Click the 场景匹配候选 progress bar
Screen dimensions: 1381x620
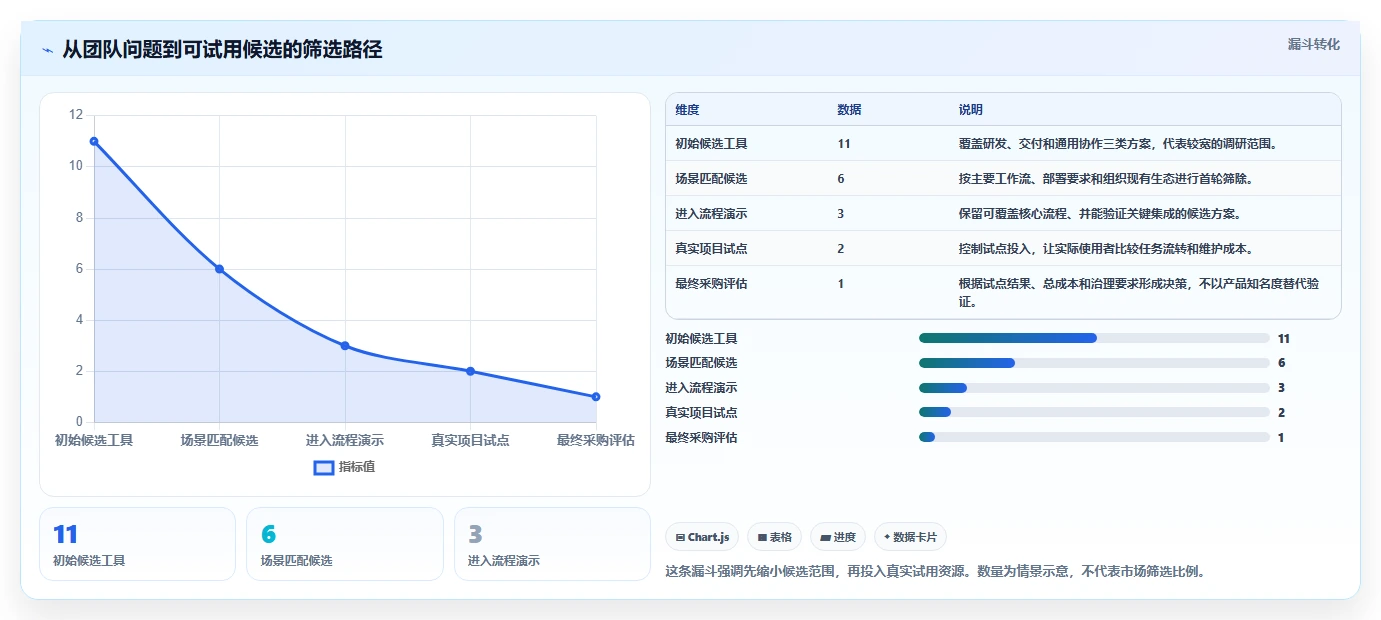tap(1094, 363)
